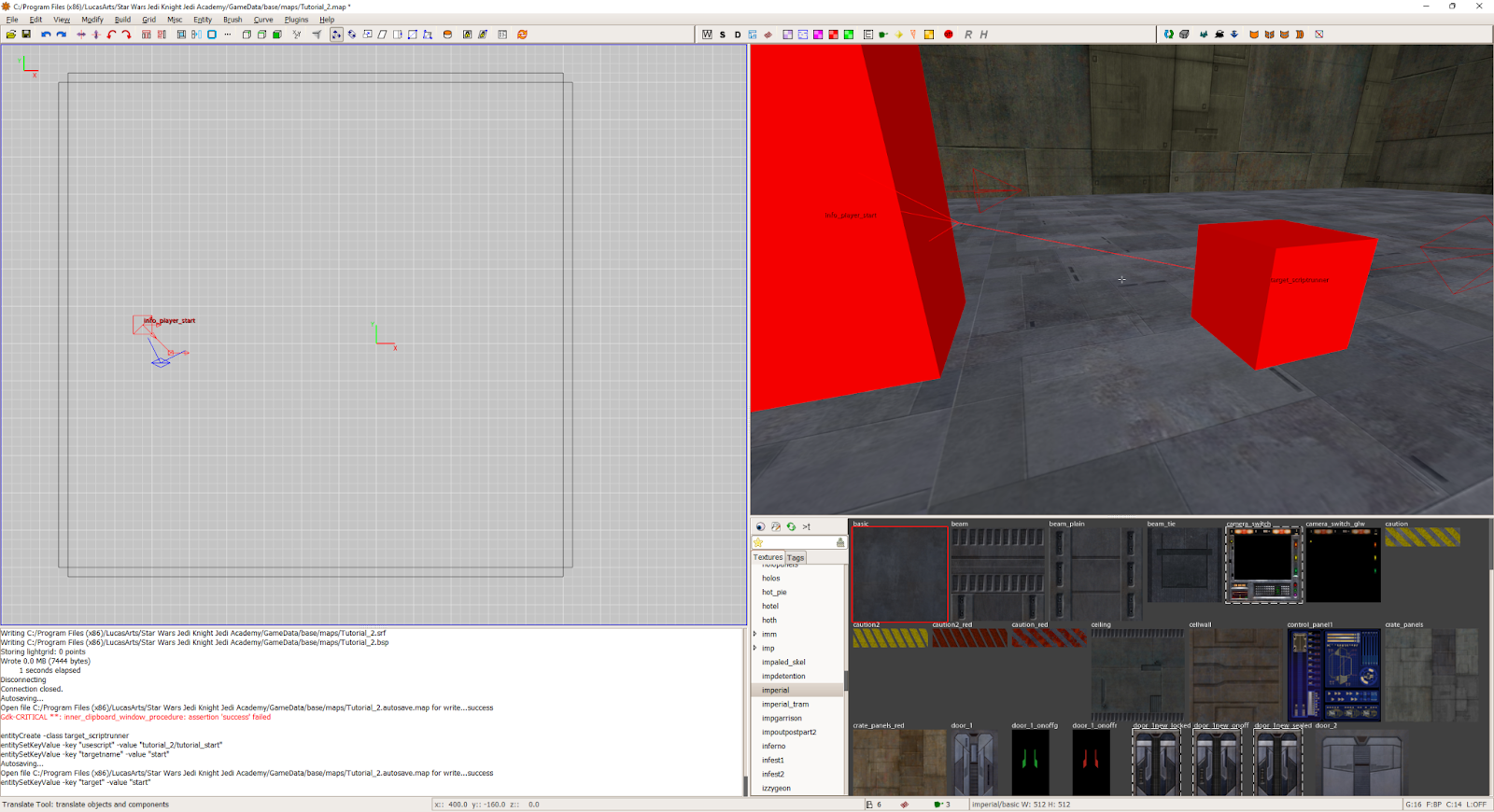This screenshot has height=812, width=1494.
Task: Pick the cellwall texture
Action: (x=1234, y=675)
